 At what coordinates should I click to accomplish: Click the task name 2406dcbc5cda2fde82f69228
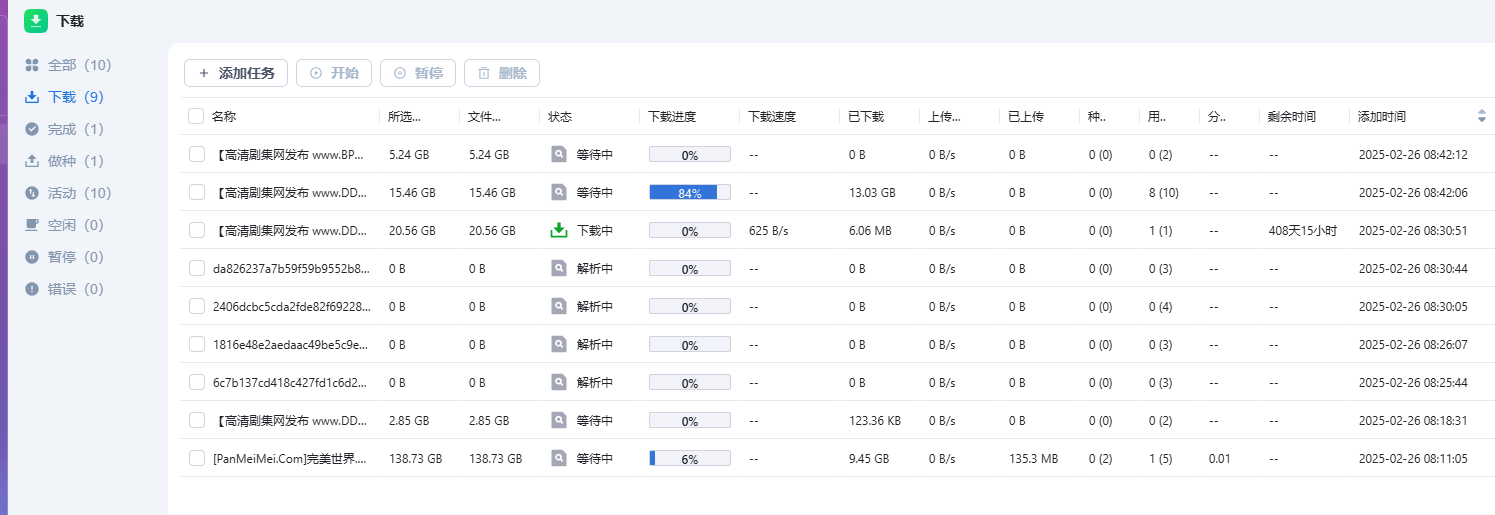point(291,306)
